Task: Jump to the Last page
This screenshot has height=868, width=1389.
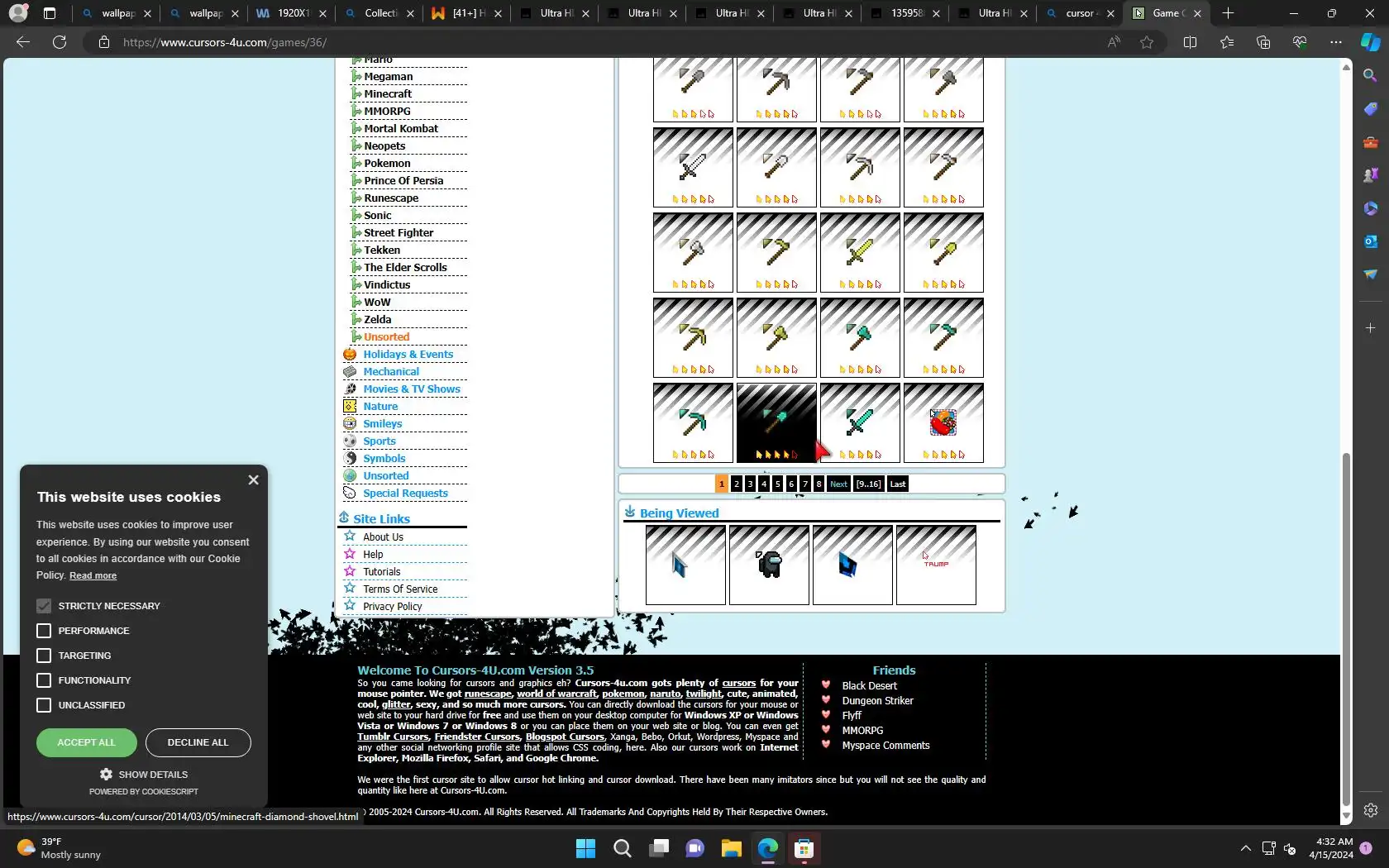Action: point(898,484)
